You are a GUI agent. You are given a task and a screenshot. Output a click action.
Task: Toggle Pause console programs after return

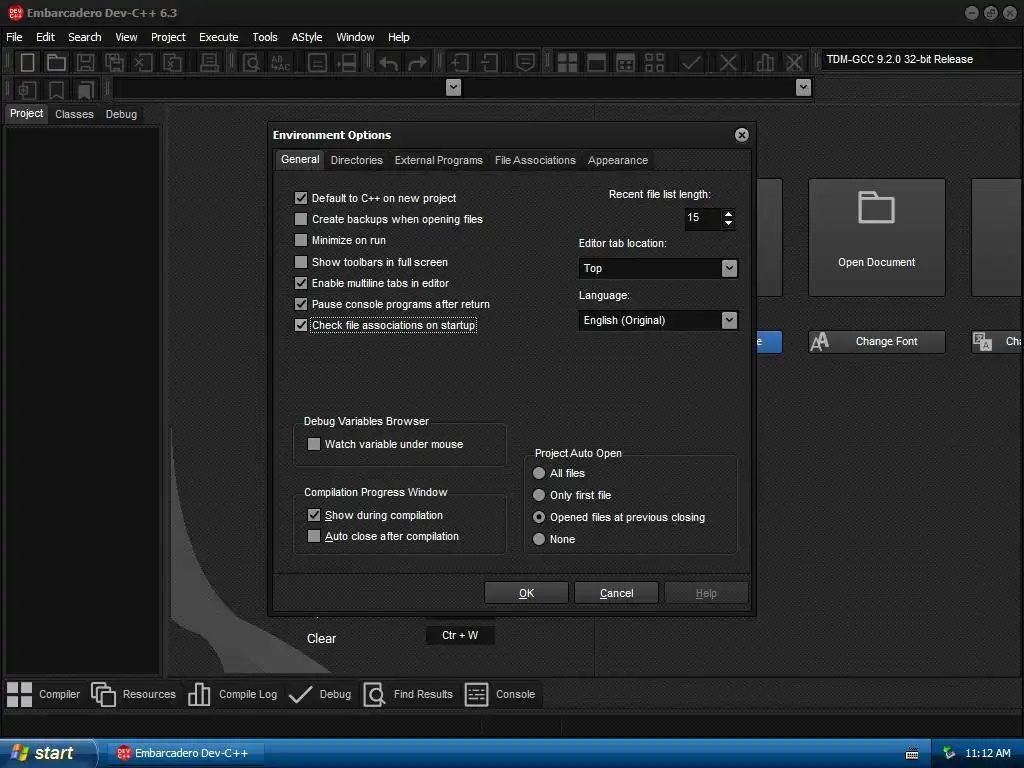(x=300, y=304)
